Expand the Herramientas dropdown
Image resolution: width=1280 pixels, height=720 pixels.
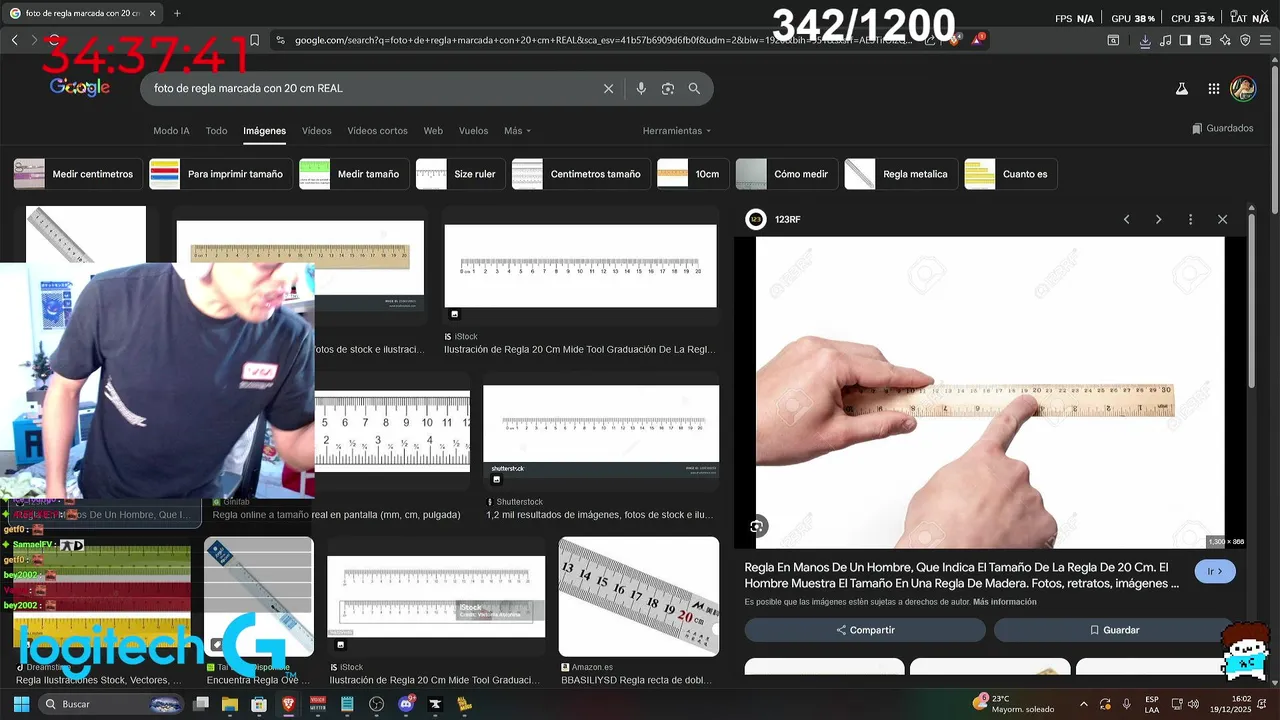pos(677,131)
